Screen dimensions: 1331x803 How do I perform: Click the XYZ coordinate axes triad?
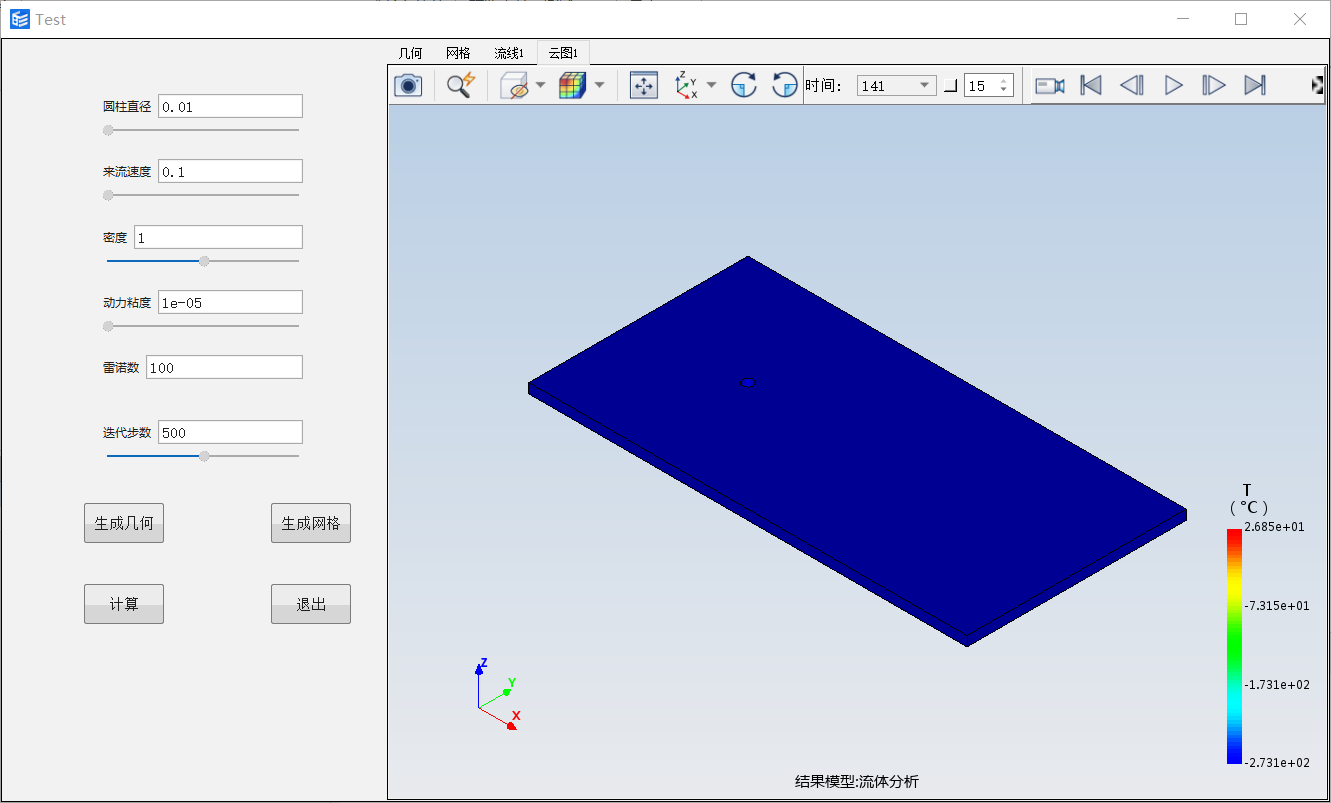click(x=496, y=694)
